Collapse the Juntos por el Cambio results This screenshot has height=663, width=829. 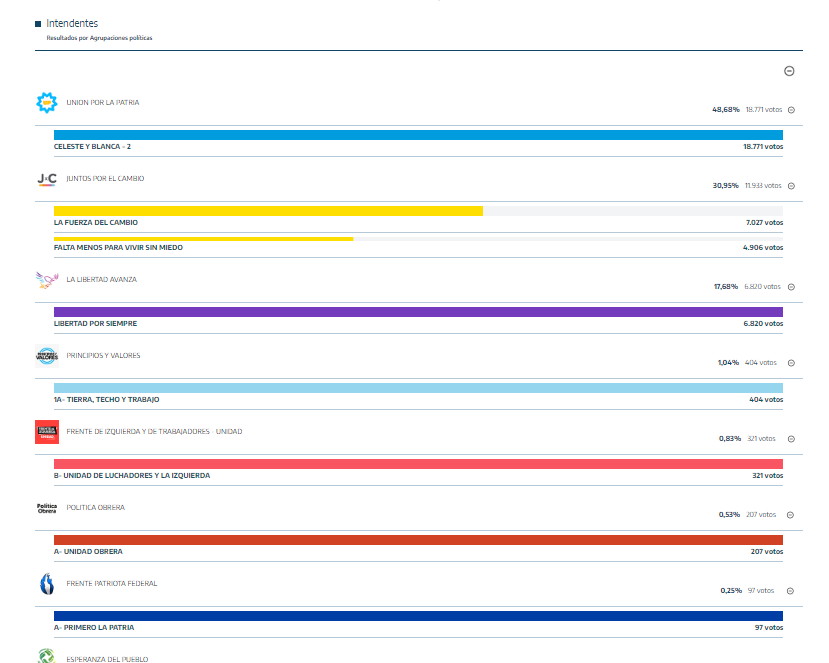coord(791,186)
